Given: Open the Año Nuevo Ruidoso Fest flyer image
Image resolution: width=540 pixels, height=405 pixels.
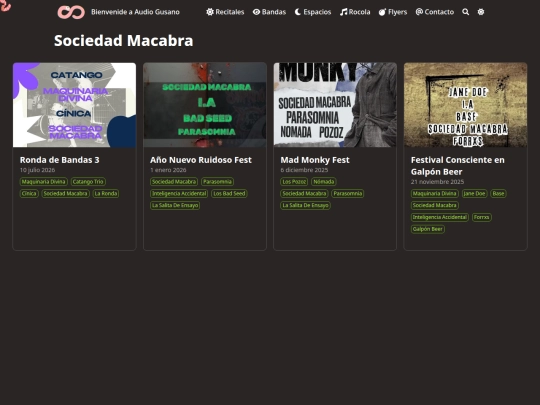Looking at the screenshot, I should tap(205, 105).
